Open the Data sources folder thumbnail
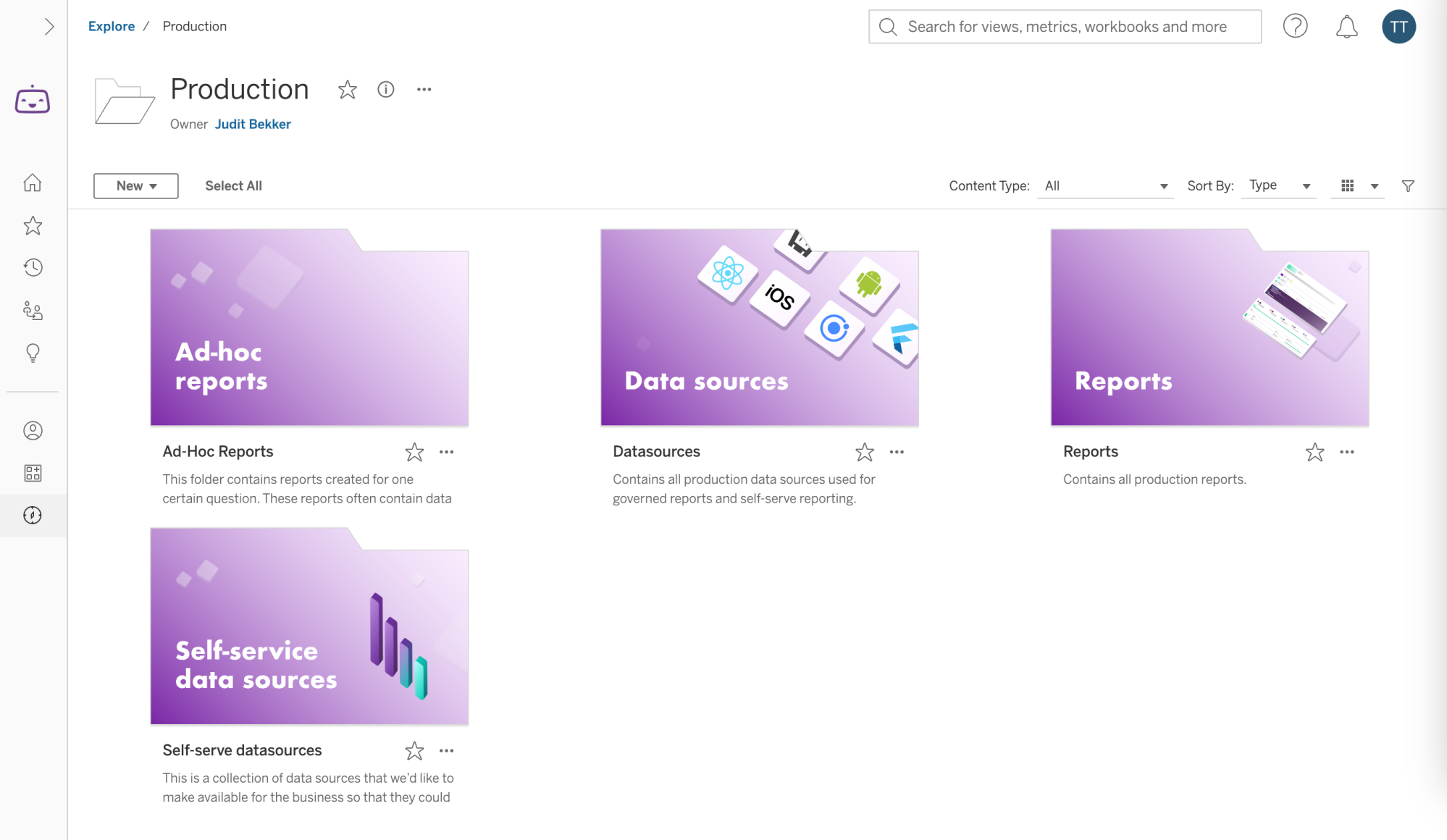This screenshot has width=1447, height=840. pyautogui.click(x=760, y=327)
